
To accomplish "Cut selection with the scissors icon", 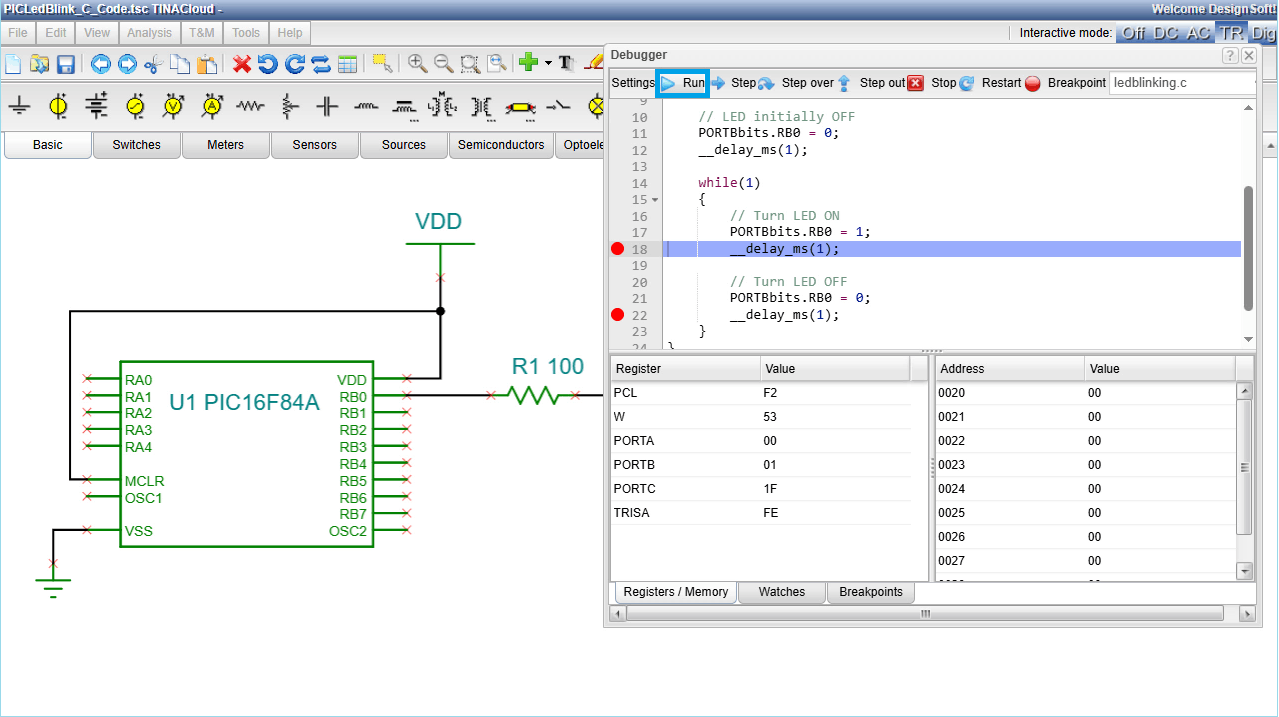I will pos(153,64).
